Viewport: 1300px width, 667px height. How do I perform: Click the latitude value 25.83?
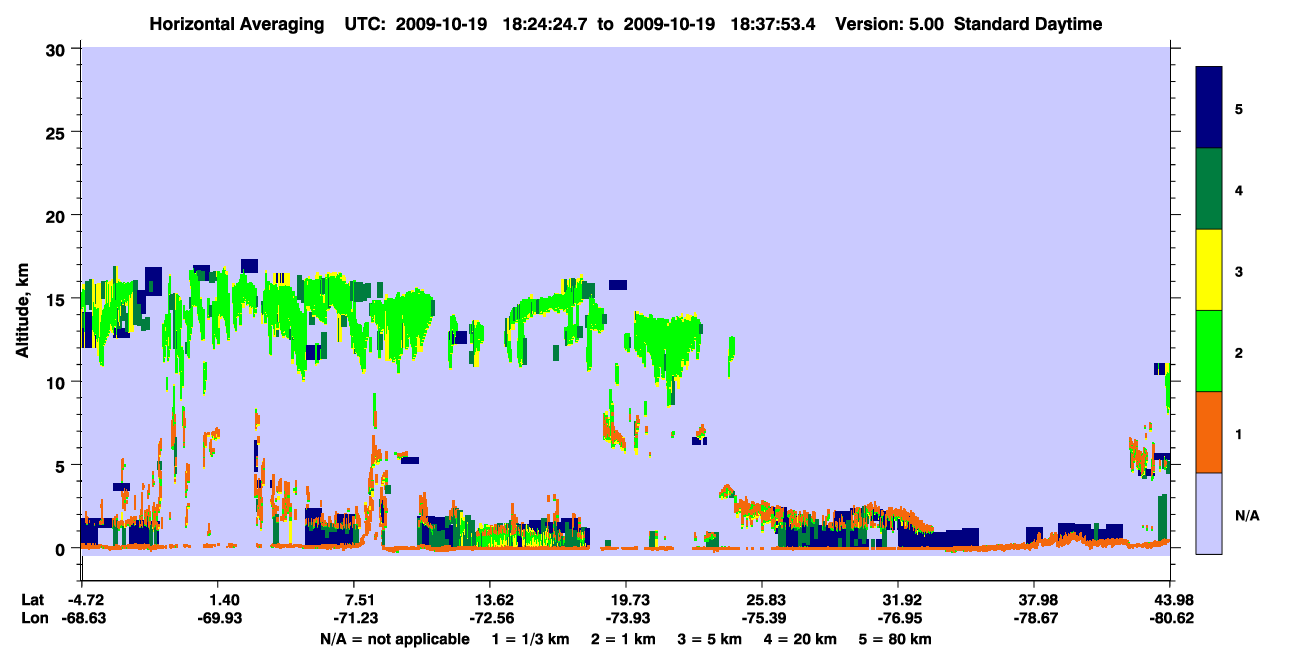(766, 600)
